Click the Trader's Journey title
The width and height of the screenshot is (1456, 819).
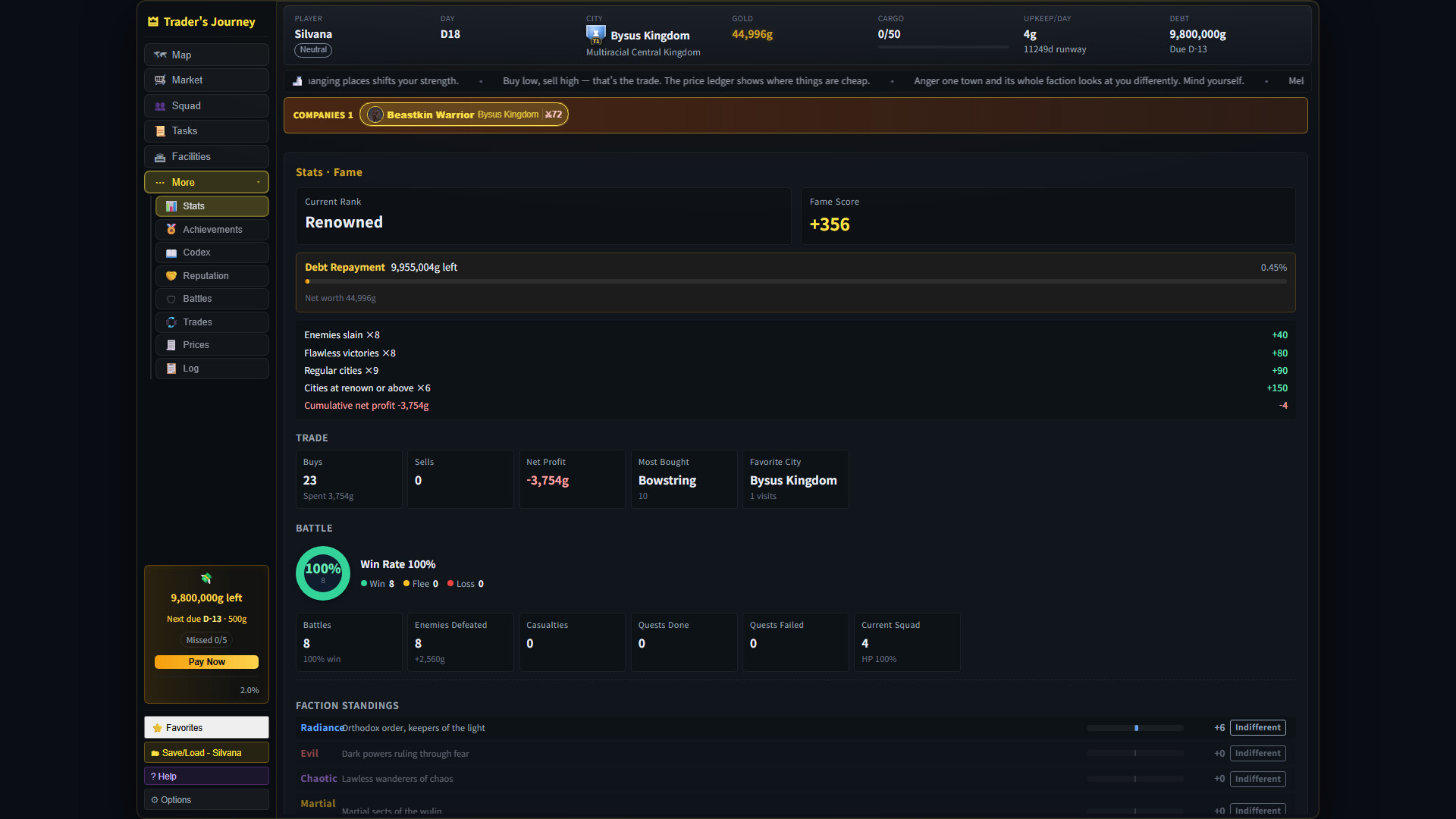point(209,22)
